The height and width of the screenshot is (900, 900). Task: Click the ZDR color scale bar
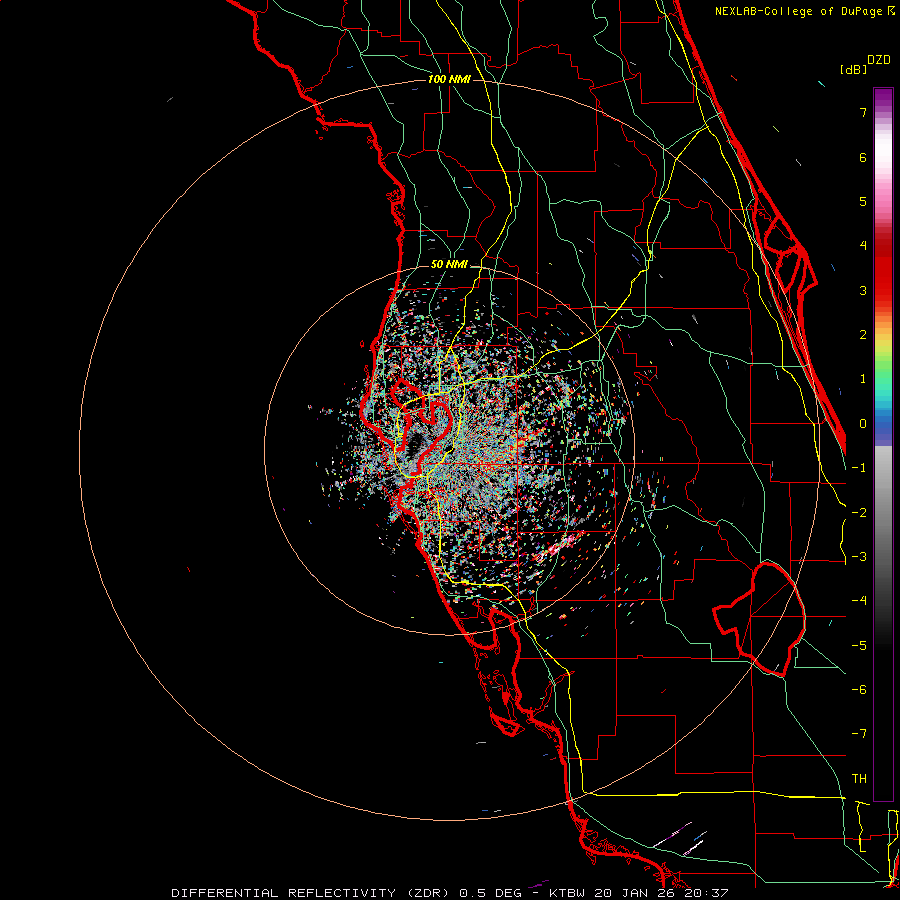point(883,444)
